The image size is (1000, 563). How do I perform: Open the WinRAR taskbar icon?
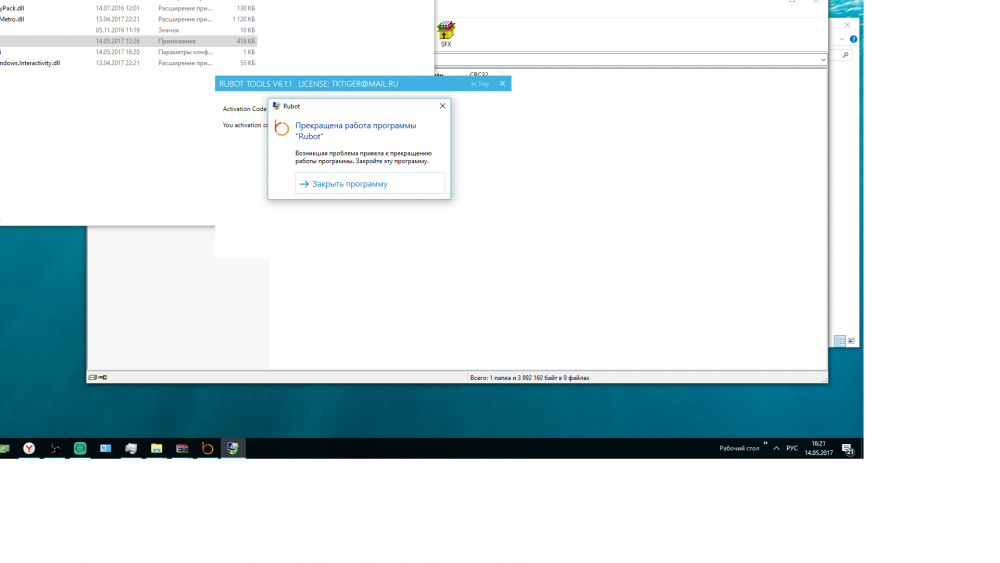[182, 449]
